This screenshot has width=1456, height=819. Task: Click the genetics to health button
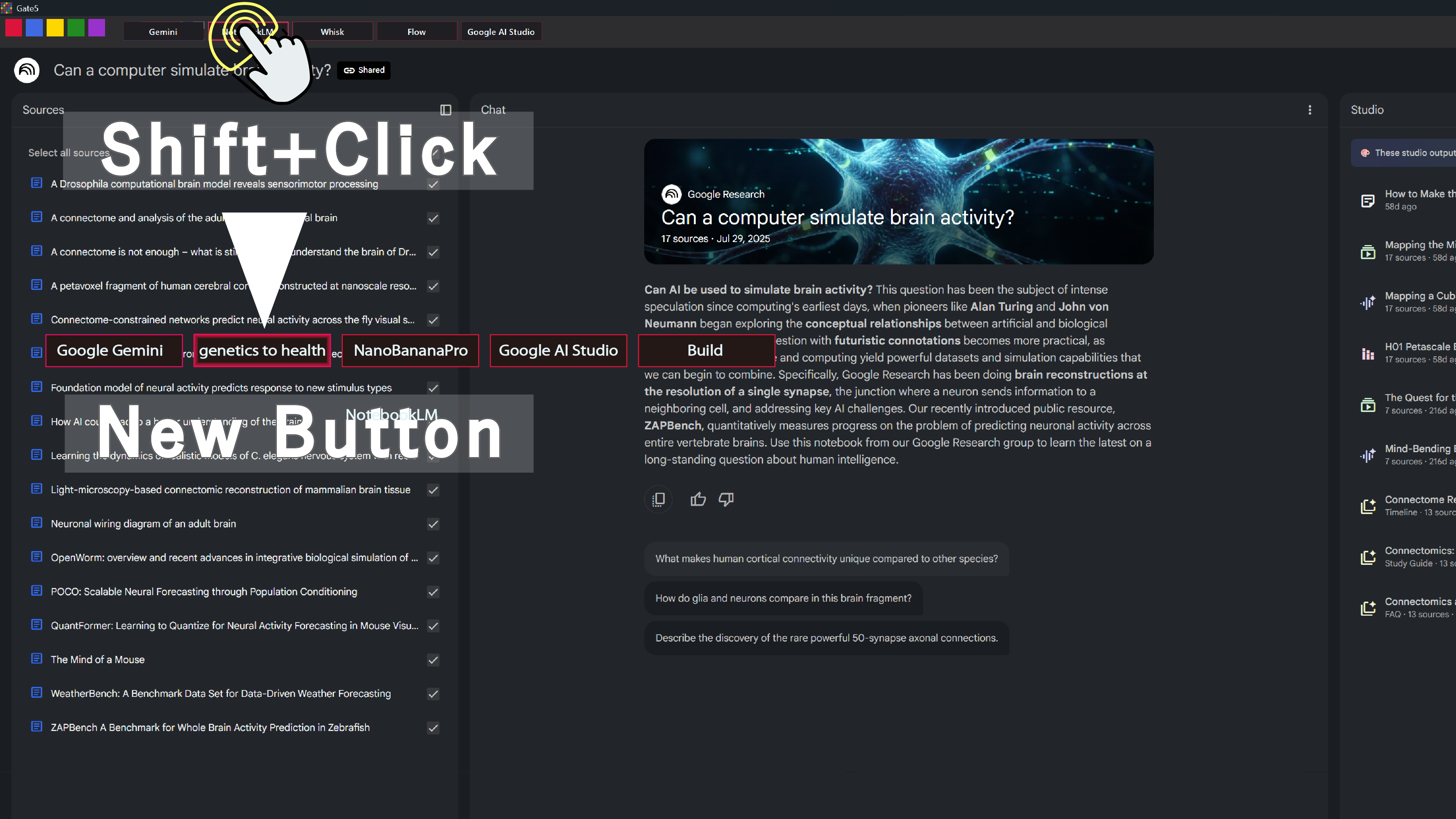point(262,351)
